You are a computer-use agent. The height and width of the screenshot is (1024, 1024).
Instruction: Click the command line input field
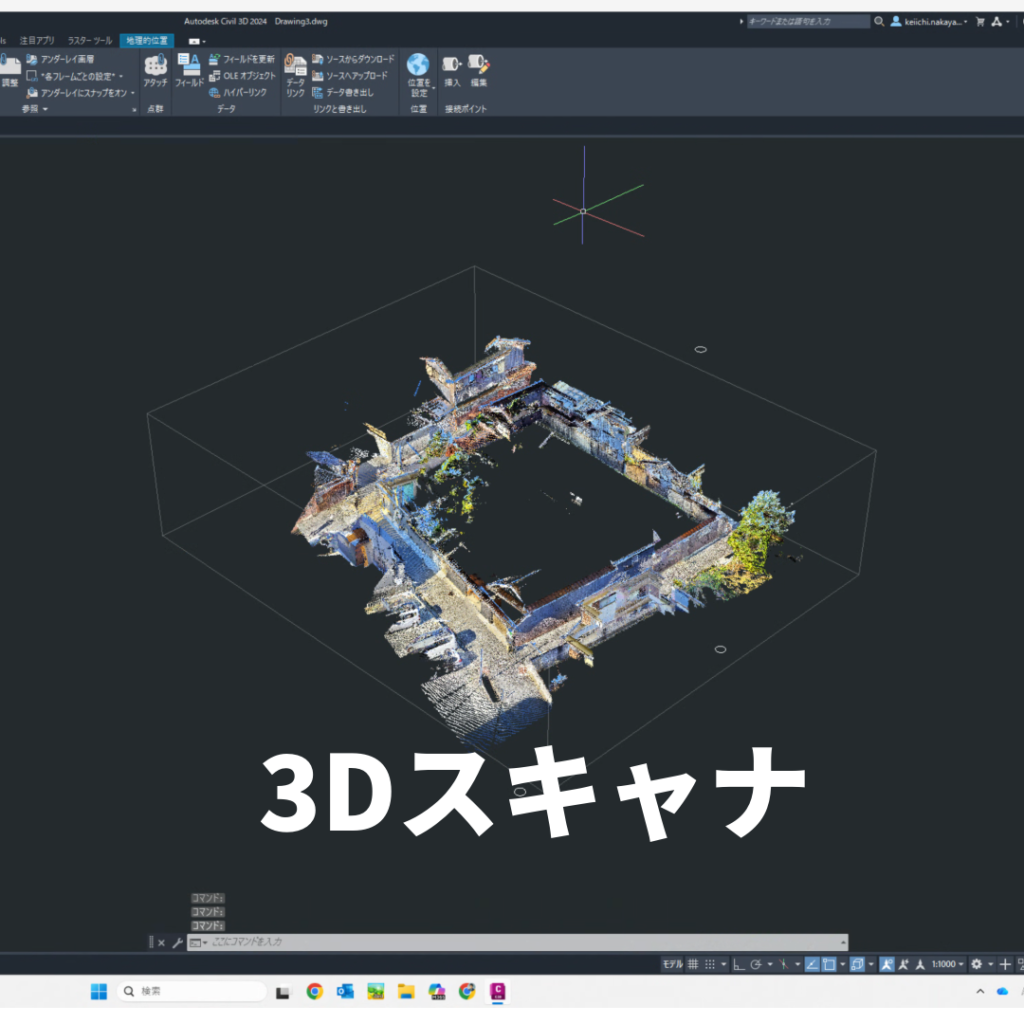coord(520,942)
